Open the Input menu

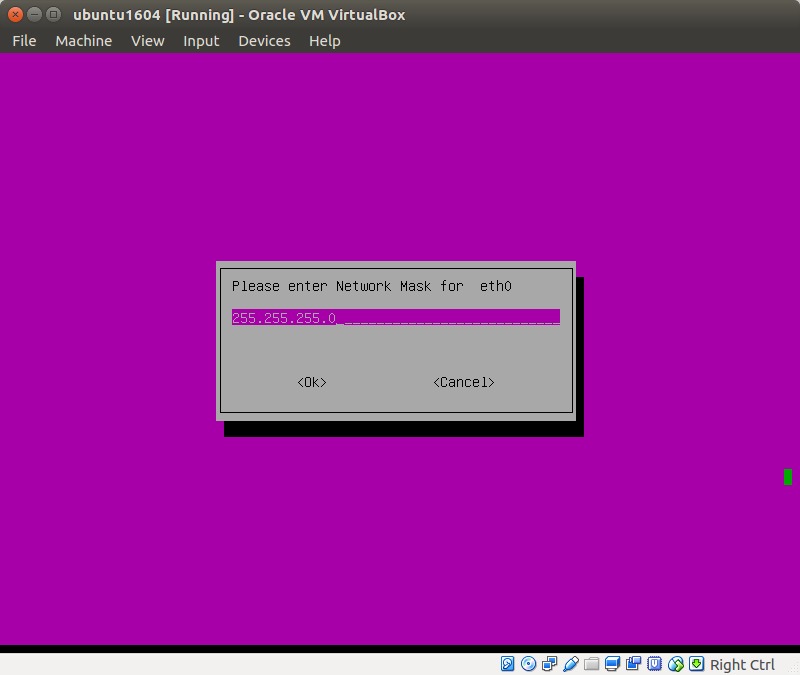(x=201, y=41)
